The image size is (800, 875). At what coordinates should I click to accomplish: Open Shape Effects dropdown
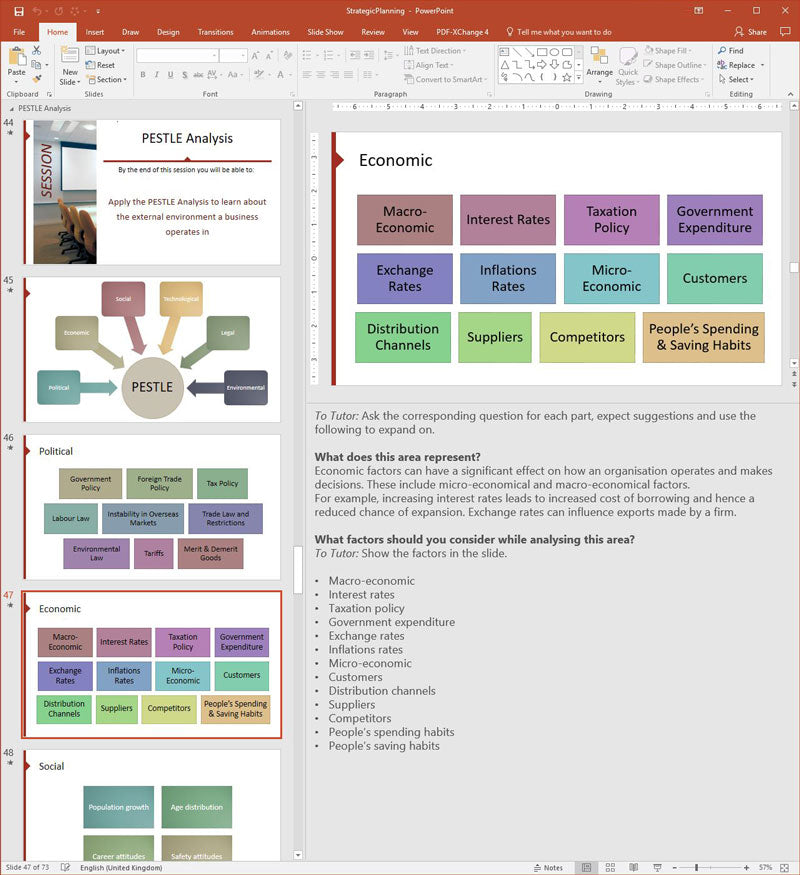674,80
